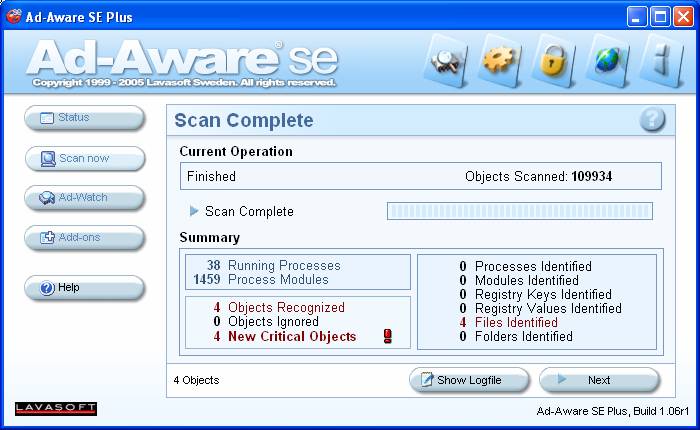Close the Ad-Aware SE Plus window

(683, 17)
